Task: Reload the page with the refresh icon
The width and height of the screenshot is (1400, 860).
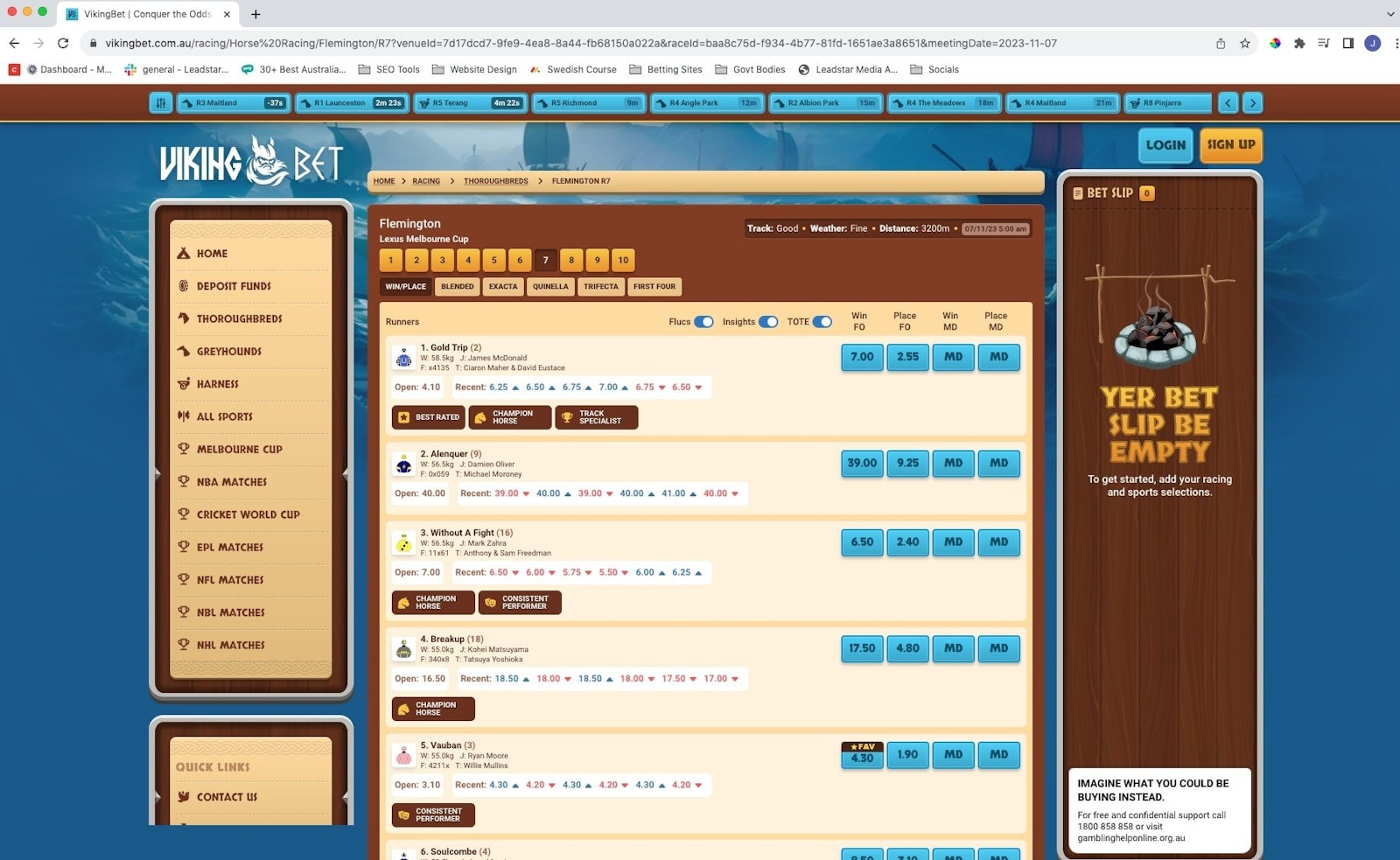Action: point(63,43)
